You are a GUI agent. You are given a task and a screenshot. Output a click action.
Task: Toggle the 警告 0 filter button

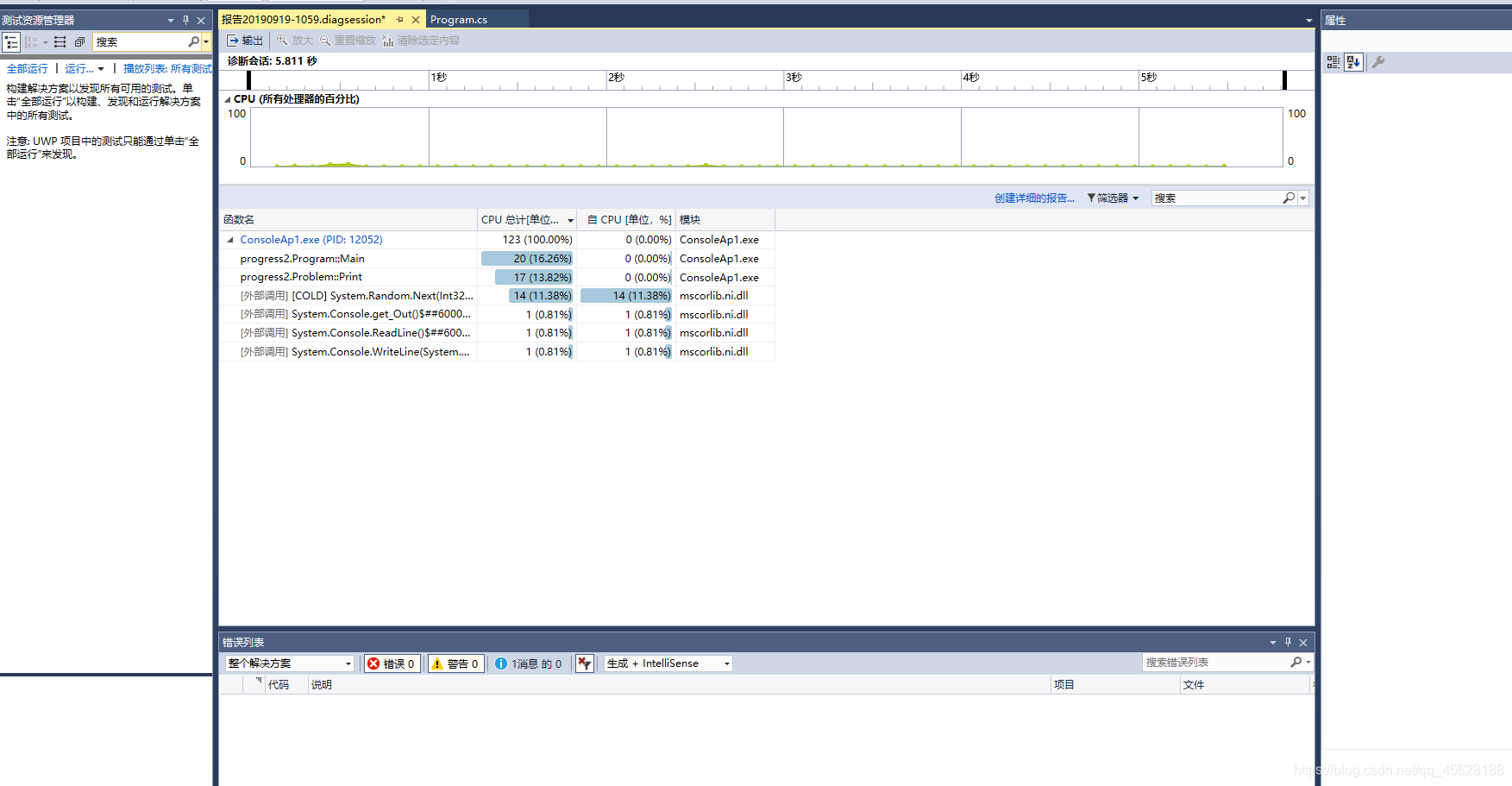[x=455, y=663]
